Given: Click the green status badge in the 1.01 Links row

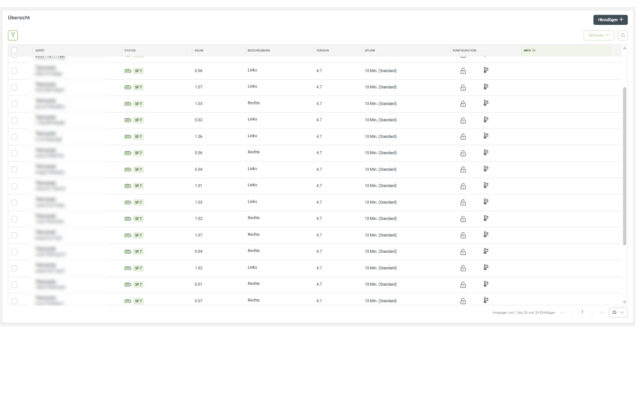Looking at the screenshot, I should point(138,186).
